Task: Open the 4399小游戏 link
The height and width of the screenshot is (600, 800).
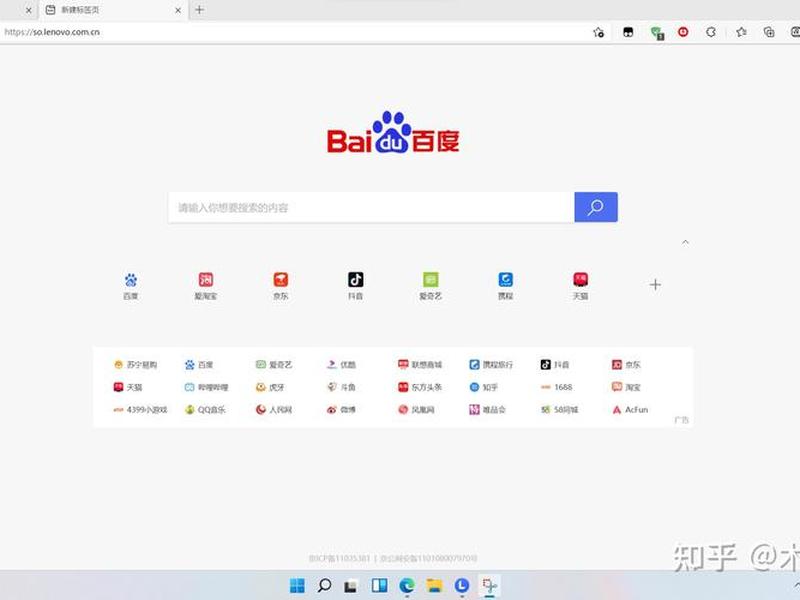Action: tap(140, 410)
